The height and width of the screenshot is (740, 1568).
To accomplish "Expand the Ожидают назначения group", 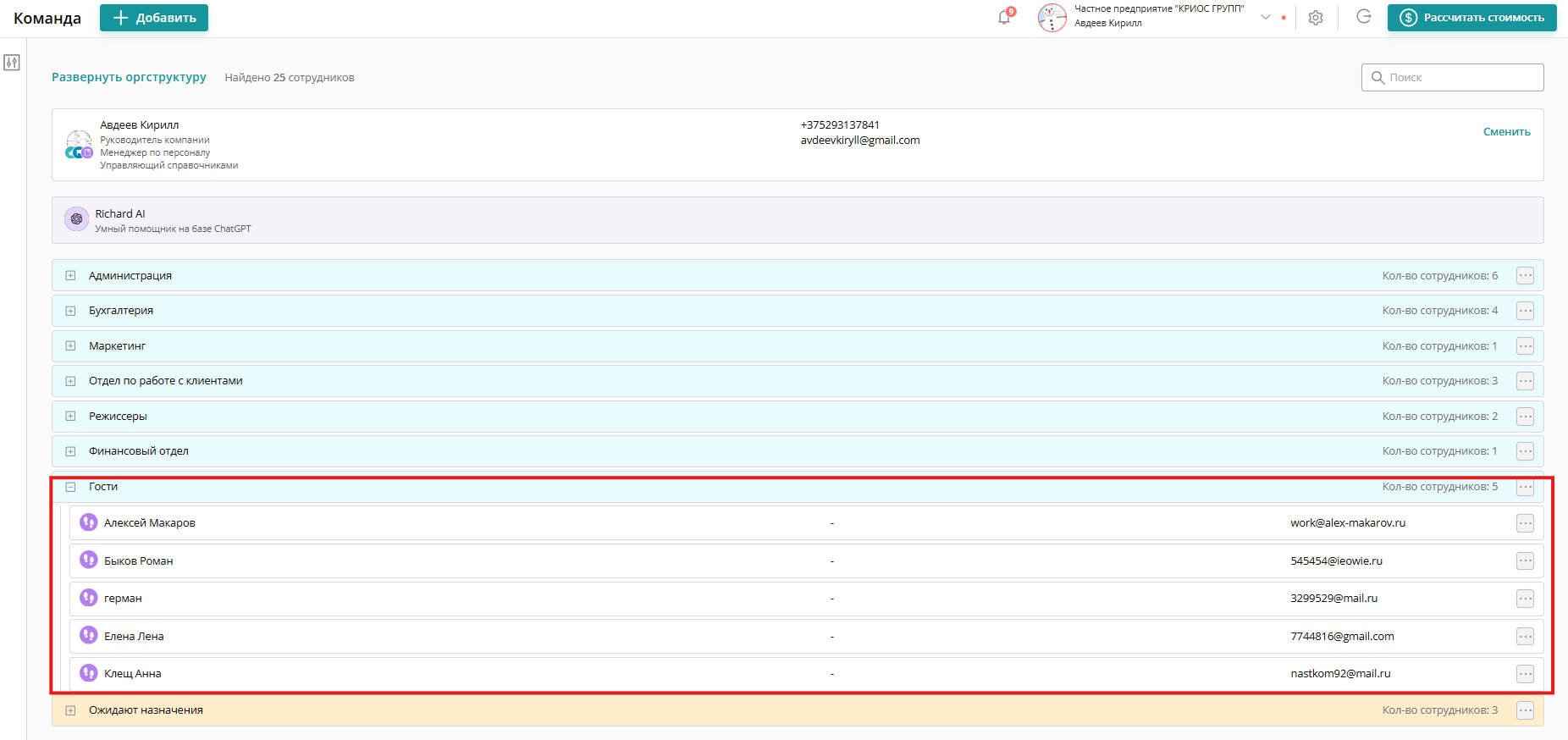I will 70,710.
